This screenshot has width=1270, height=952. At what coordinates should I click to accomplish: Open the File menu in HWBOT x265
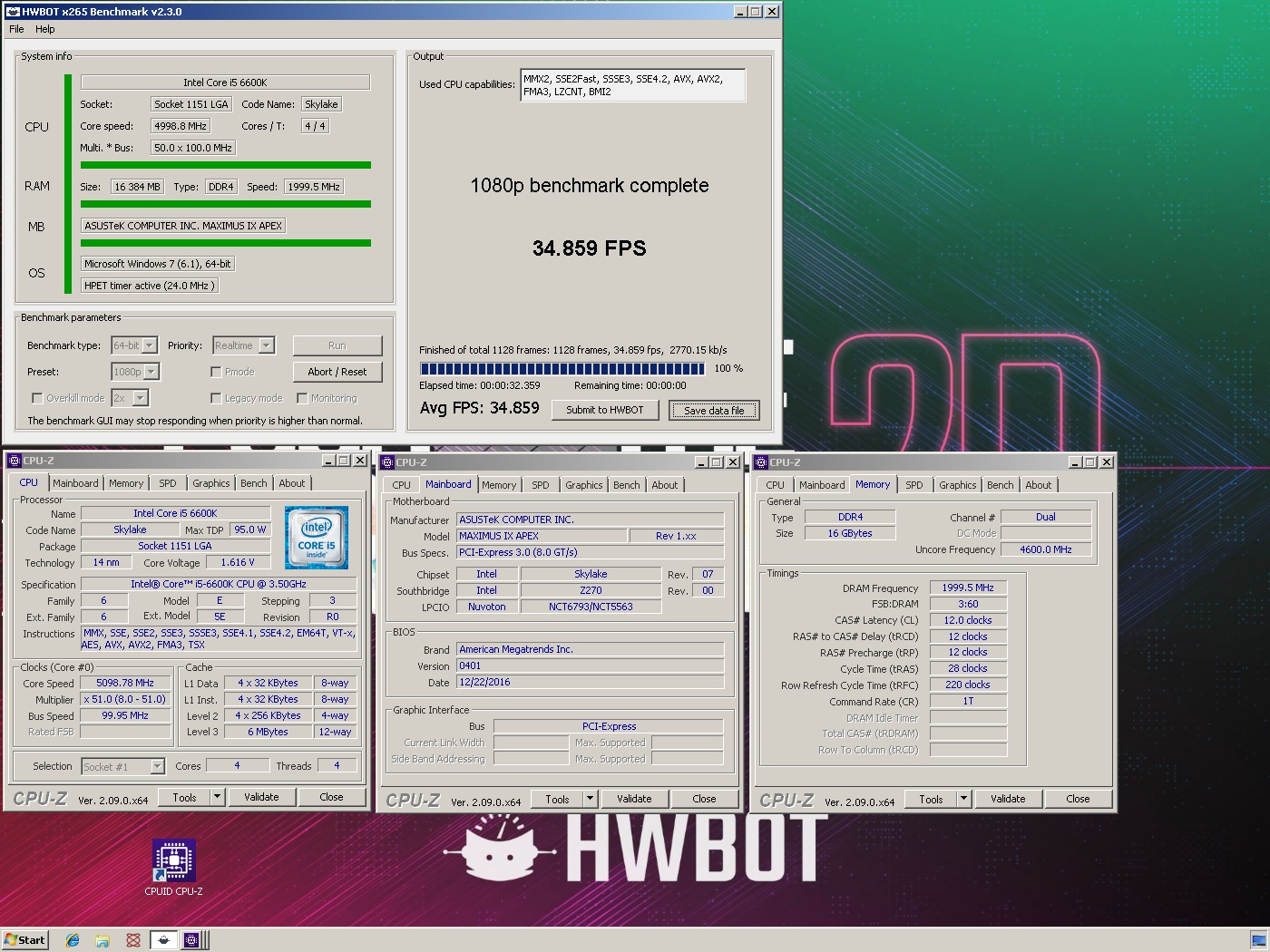(x=16, y=29)
